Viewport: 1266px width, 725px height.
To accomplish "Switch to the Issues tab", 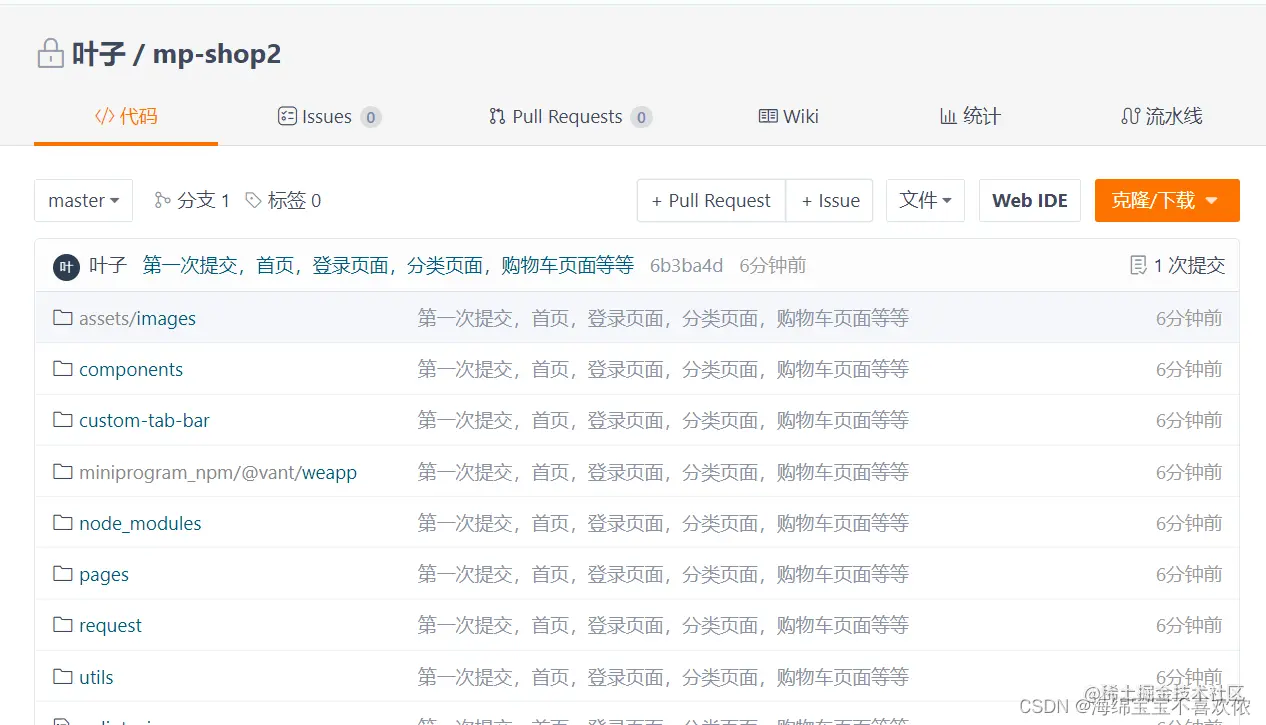I will 329,116.
